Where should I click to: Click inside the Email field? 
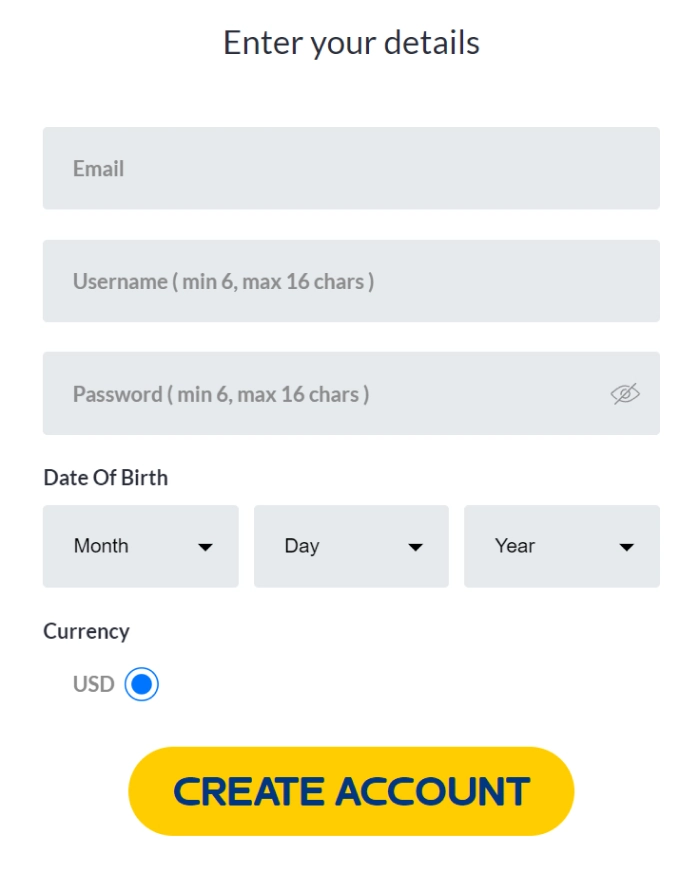tap(350, 168)
